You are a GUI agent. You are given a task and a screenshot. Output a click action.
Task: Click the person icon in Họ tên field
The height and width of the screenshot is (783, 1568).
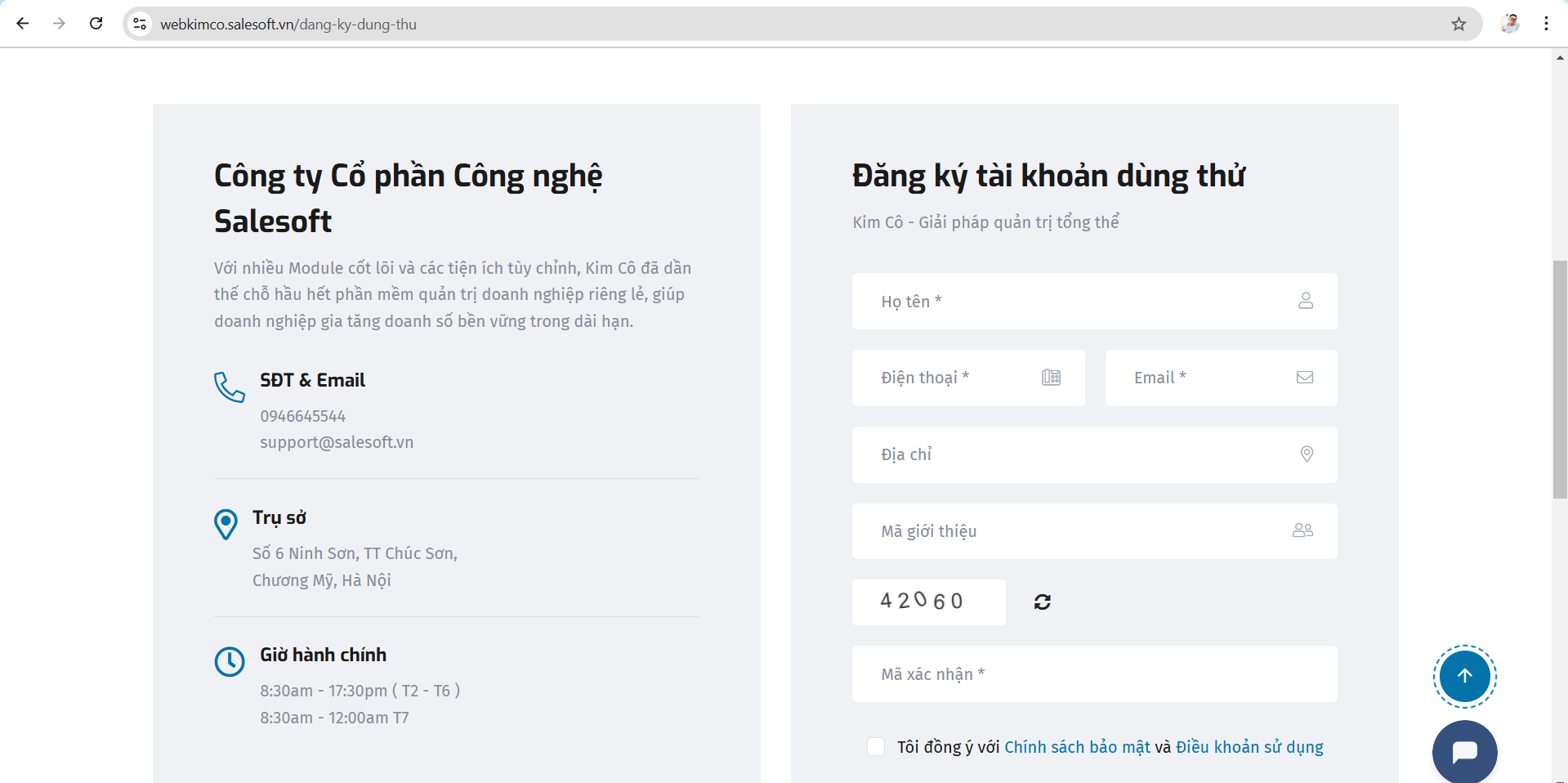click(1306, 301)
